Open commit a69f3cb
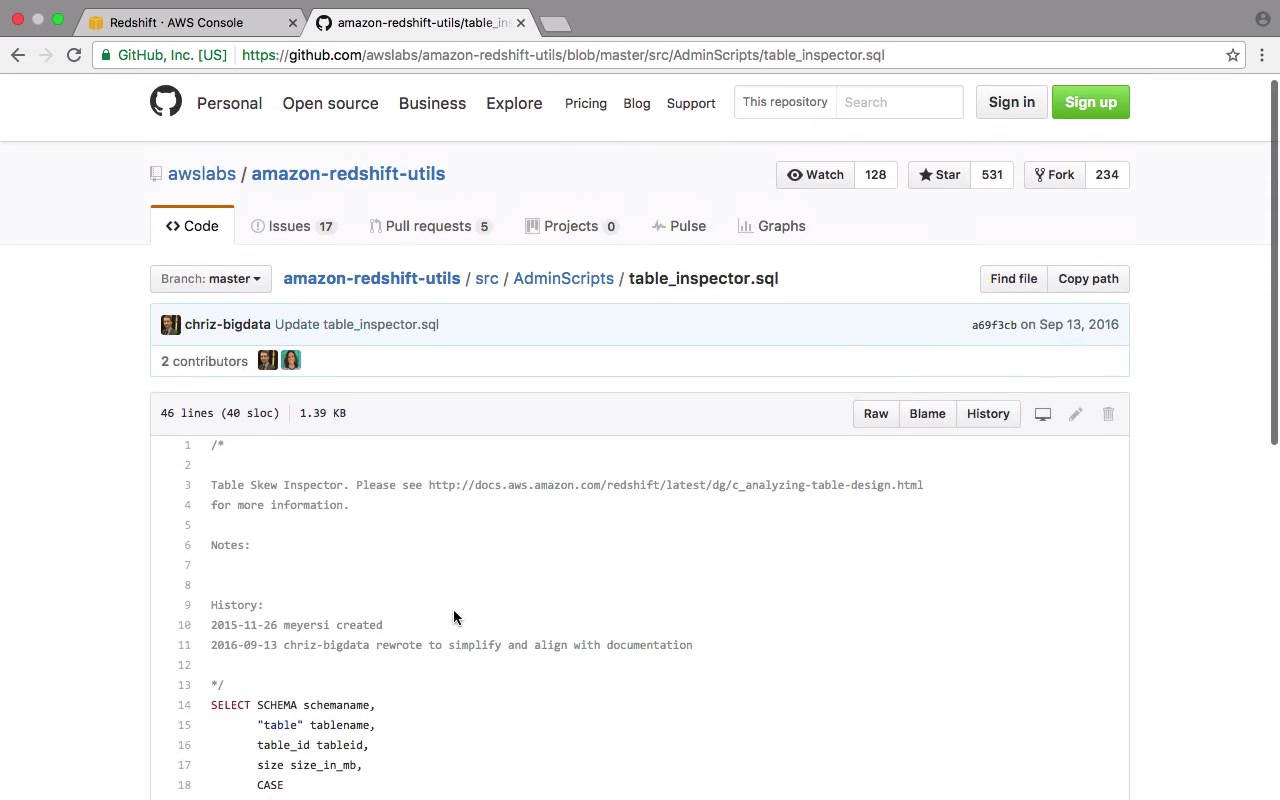Viewport: 1280px width, 800px height. [994, 325]
